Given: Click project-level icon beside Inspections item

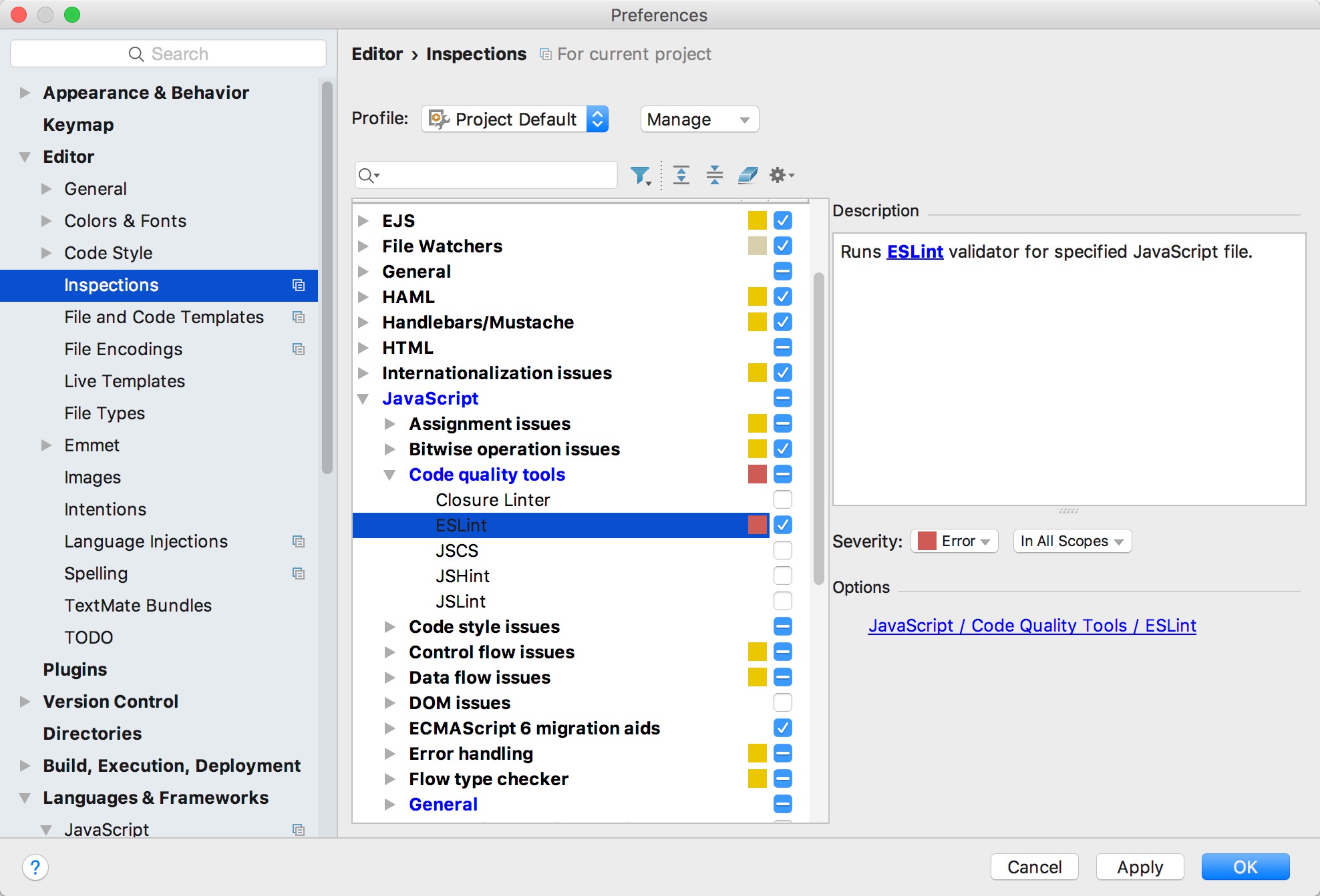Looking at the screenshot, I should [299, 285].
